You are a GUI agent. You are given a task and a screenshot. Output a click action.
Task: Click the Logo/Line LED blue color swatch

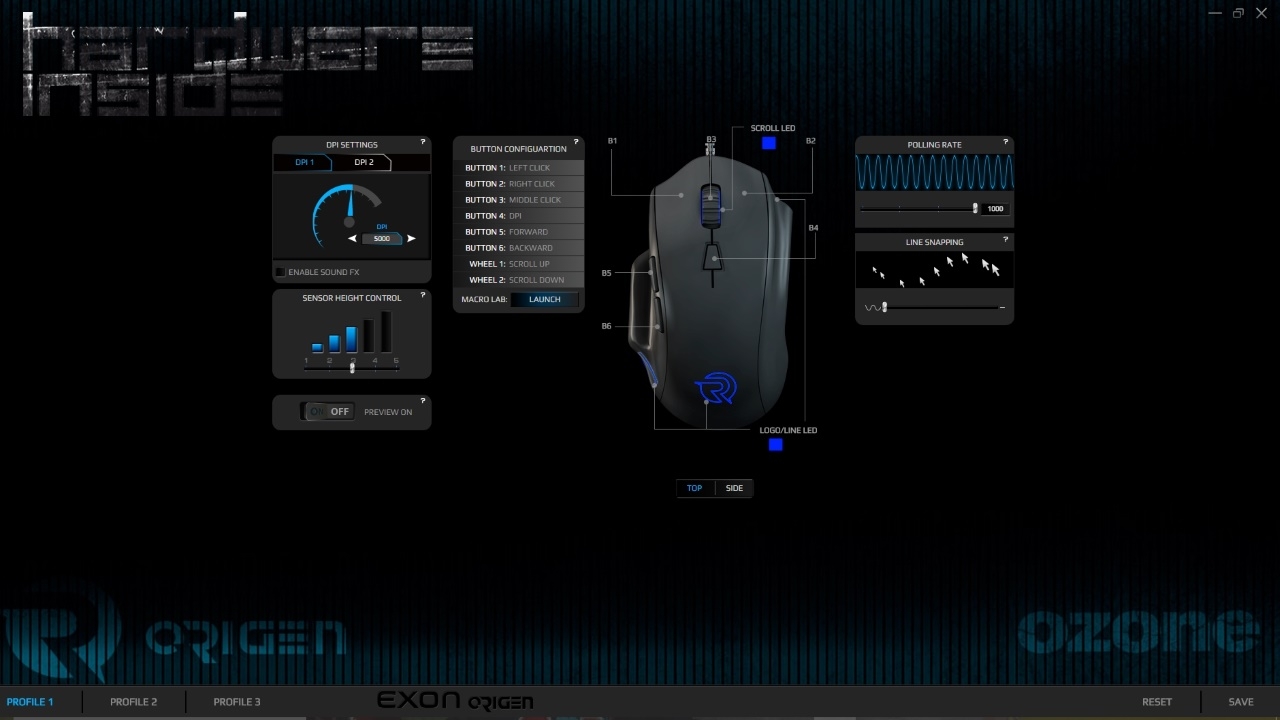[775, 444]
